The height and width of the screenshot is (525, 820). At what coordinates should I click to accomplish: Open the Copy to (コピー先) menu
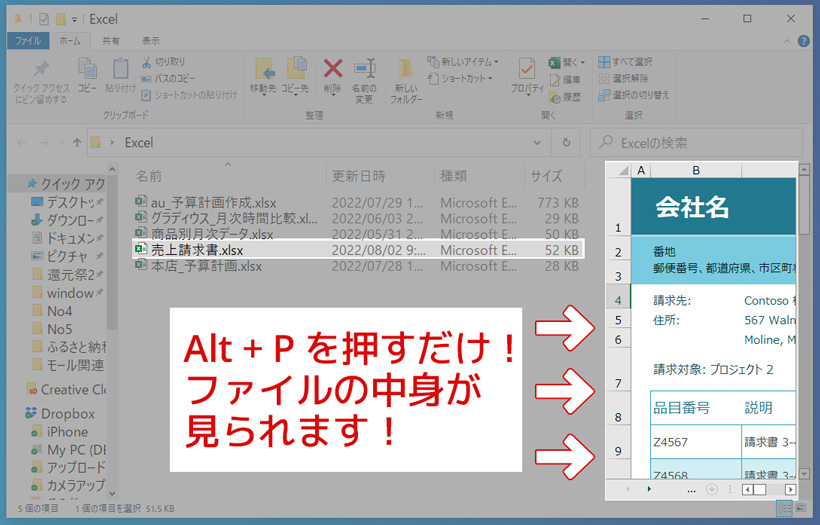pyautogui.click(x=295, y=76)
